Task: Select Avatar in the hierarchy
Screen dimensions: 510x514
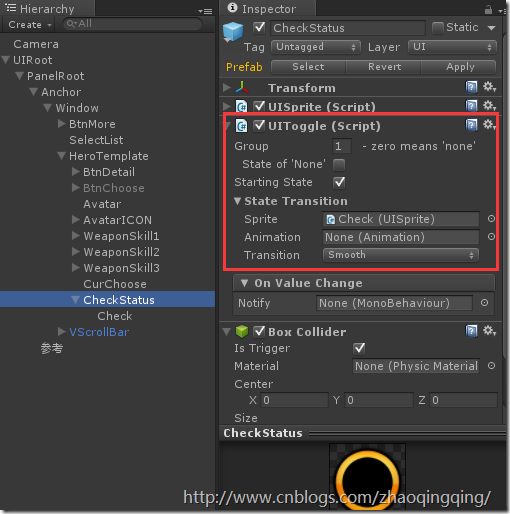Action: pos(102,204)
